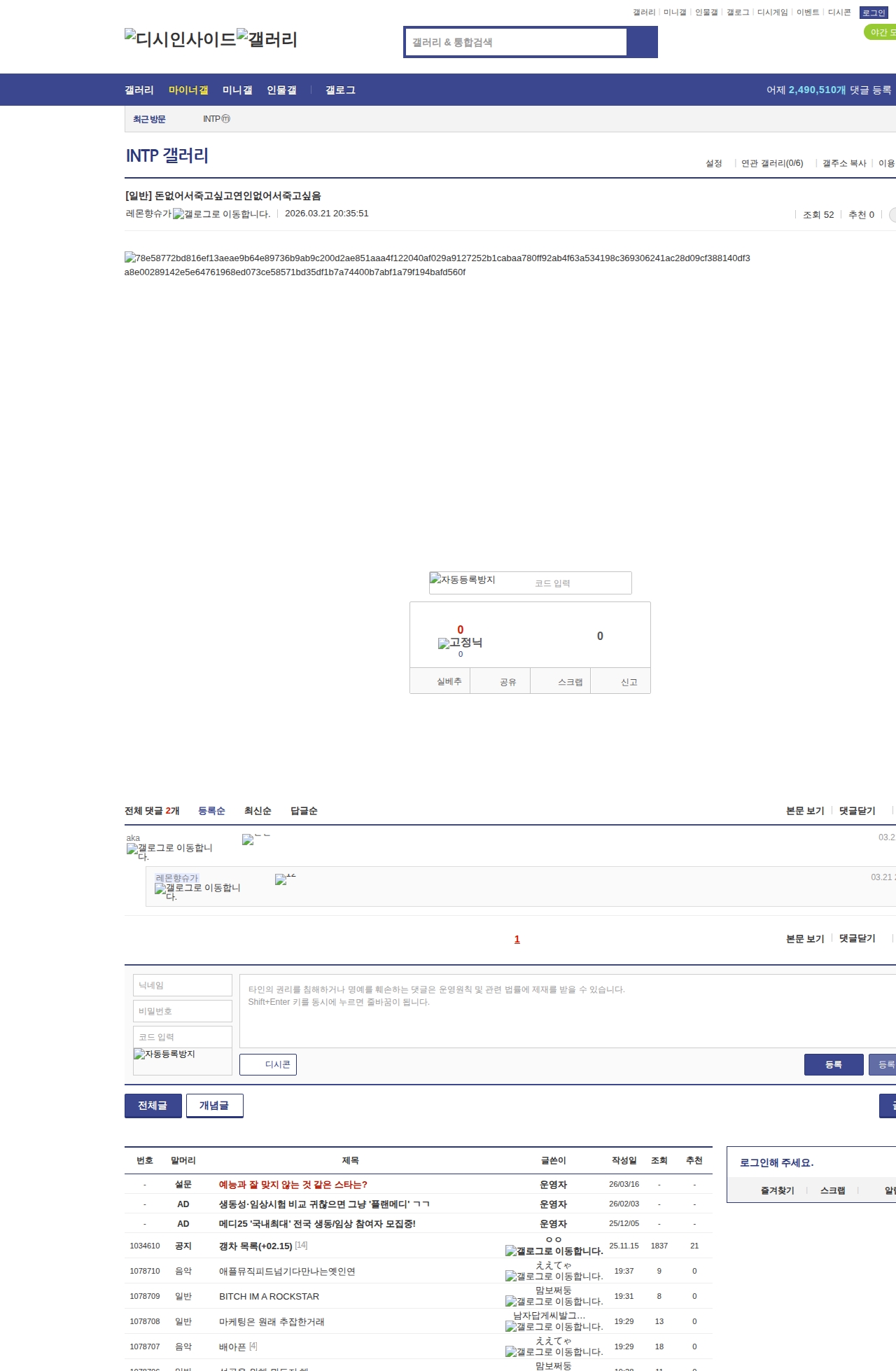Go to 미니갤 in the blue navigation bar
Image resolution: width=896 pixels, height=1371 pixels.
coord(237,90)
